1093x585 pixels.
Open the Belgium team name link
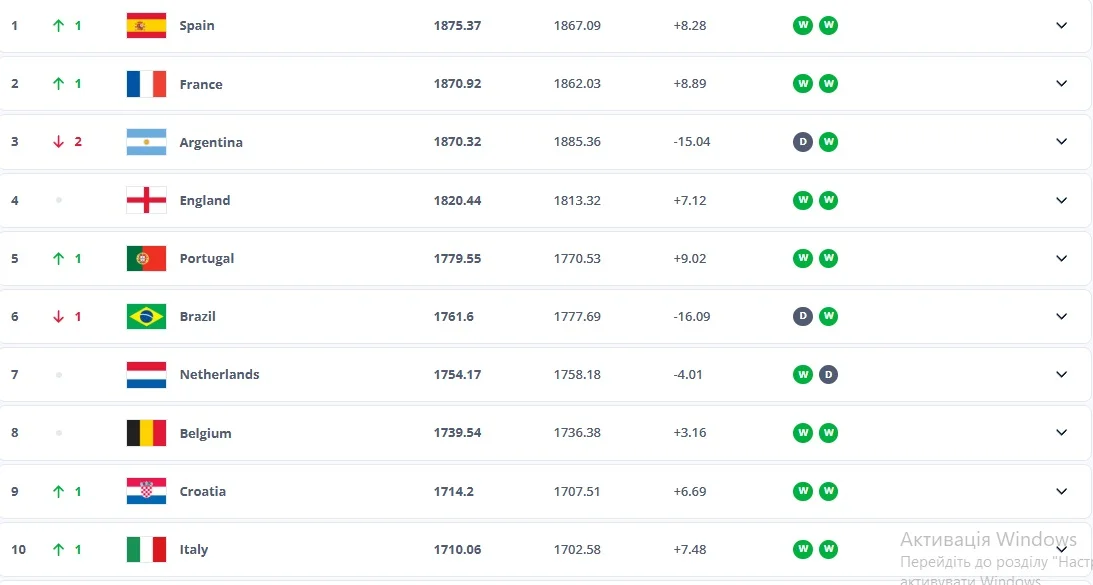click(205, 433)
